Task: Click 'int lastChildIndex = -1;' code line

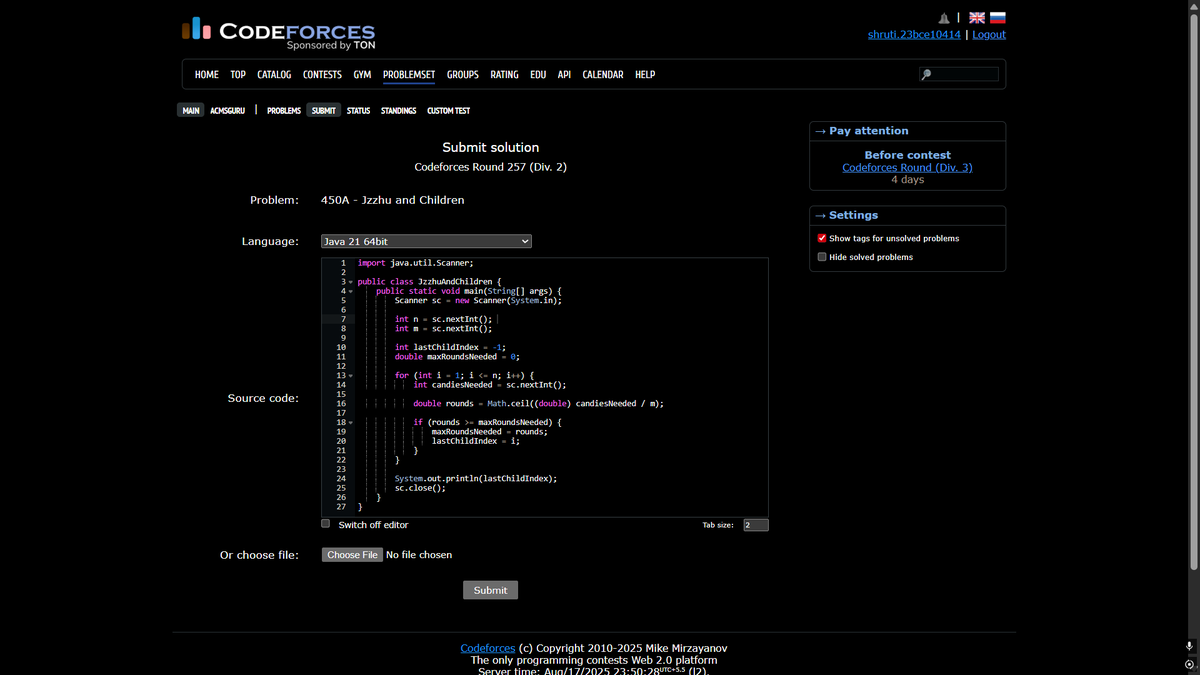Action: (450, 347)
